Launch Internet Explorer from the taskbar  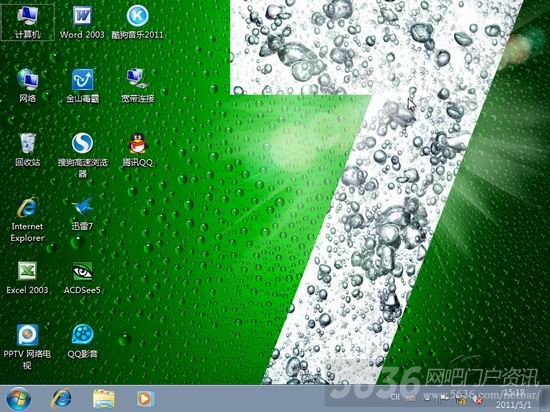click(61, 398)
